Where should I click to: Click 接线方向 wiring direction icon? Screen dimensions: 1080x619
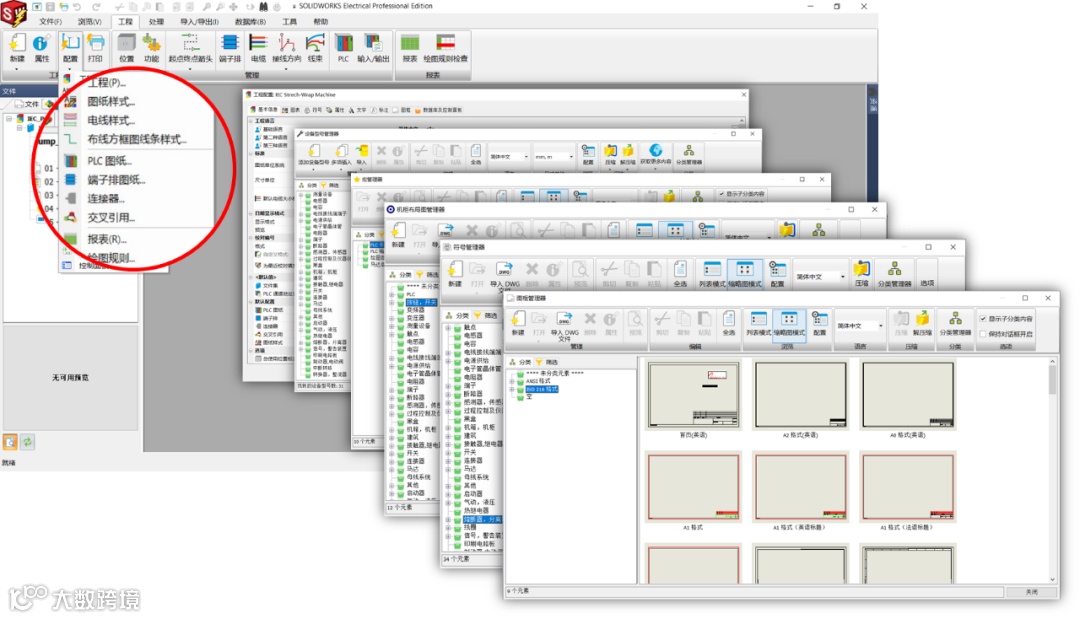pyautogui.click(x=287, y=48)
